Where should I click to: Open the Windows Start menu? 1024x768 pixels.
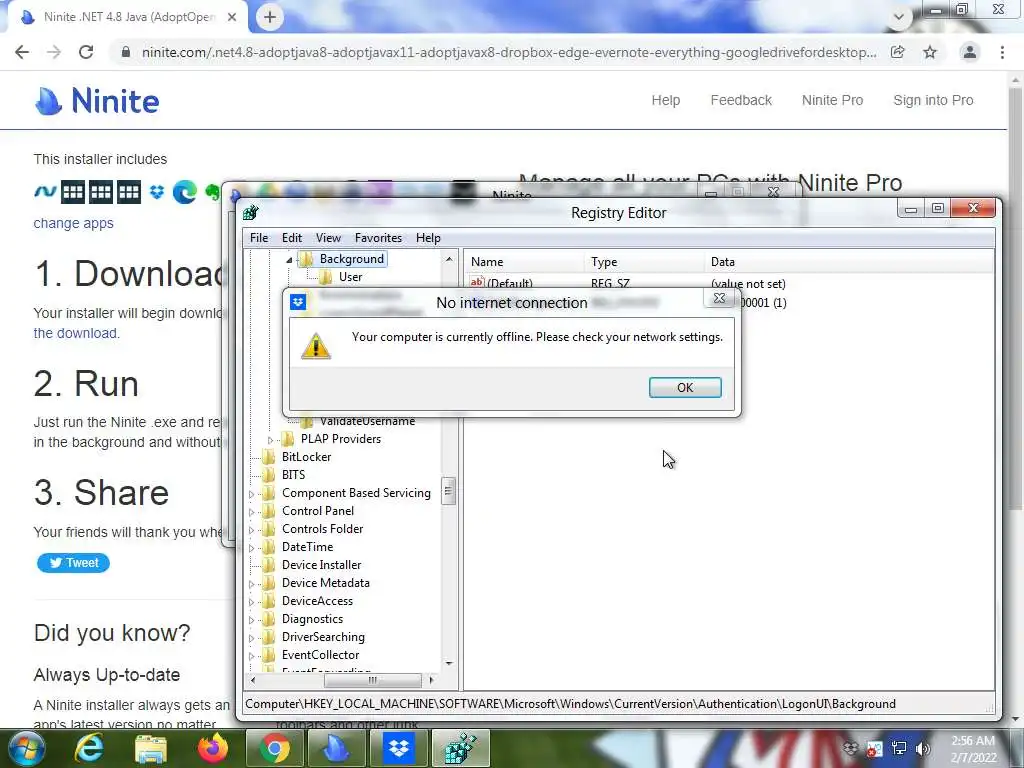point(26,749)
